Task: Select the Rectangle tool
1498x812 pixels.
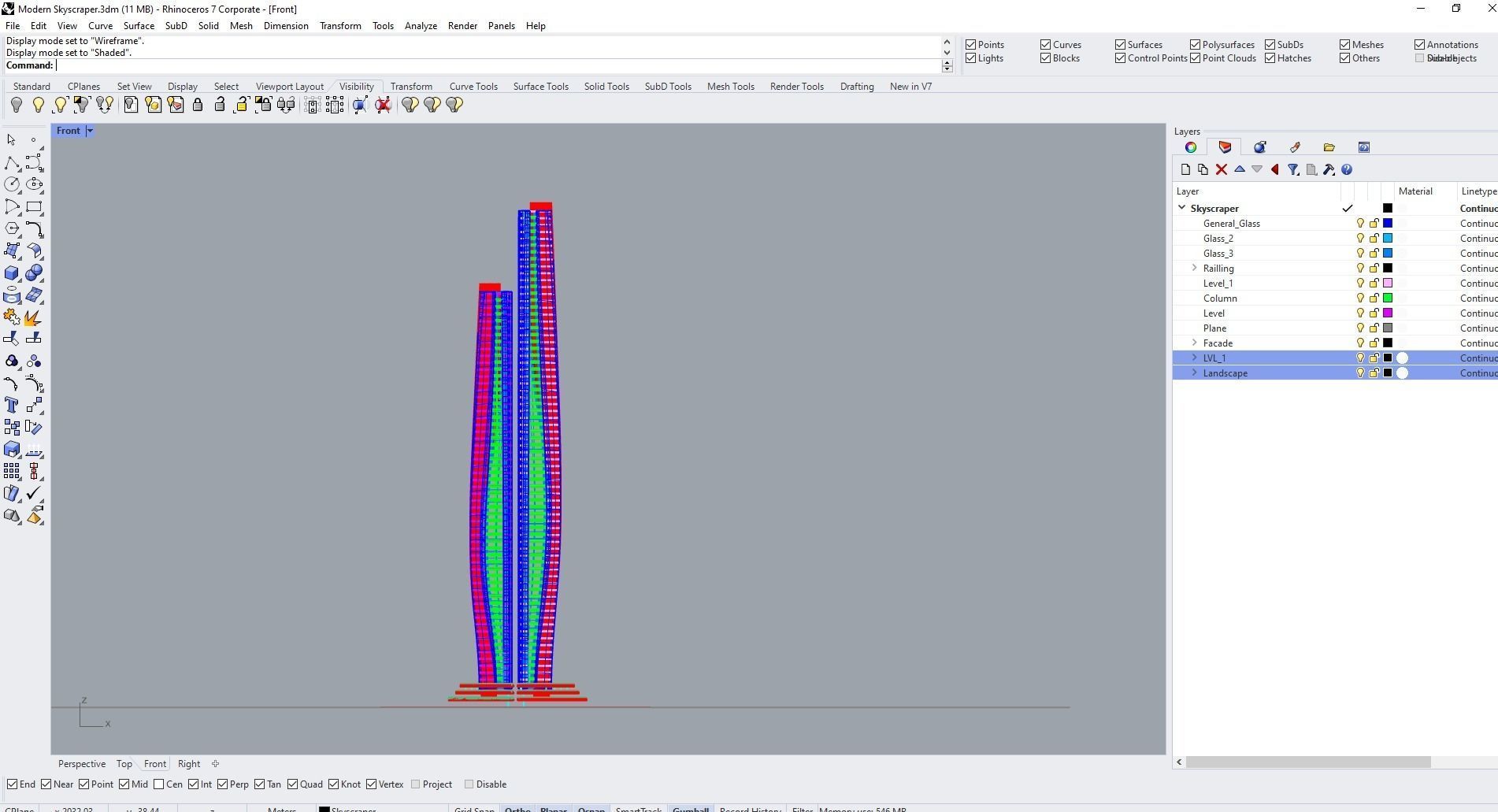Action: pyautogui.click(x=34, y=206)
